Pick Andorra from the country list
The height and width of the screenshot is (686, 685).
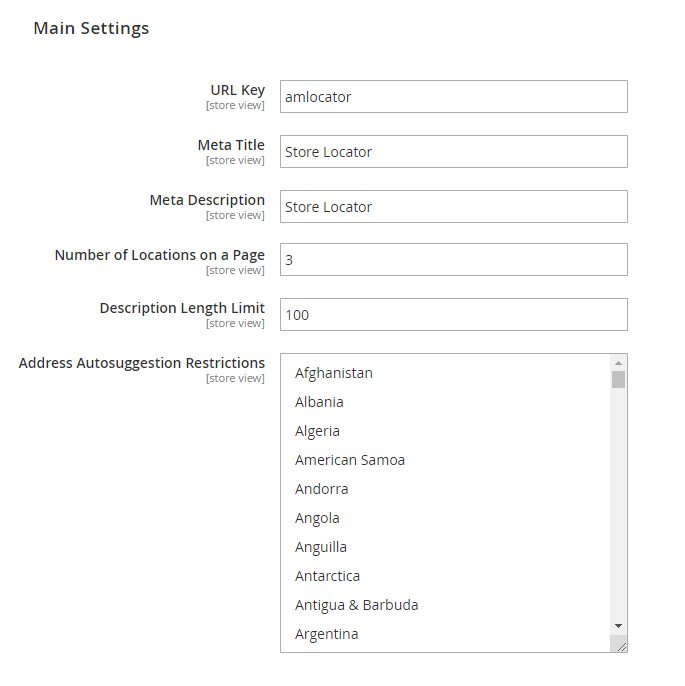click(321, 489)
